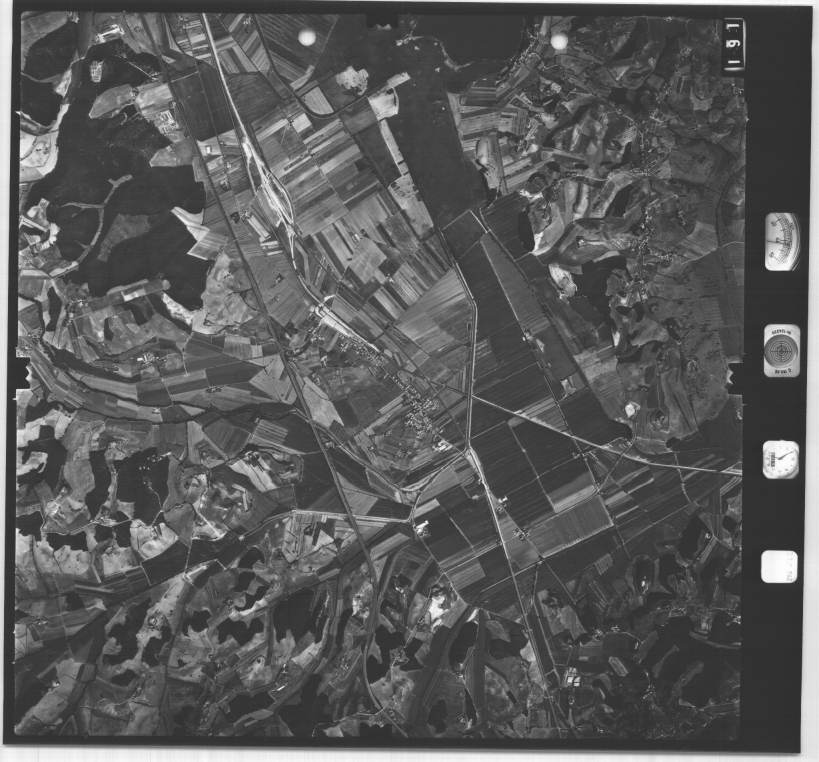Viewport: 819px width, 762px height.
Task: Select the junction where the straight roads converge
Action: pyautogui.click(x=468, y=446)
